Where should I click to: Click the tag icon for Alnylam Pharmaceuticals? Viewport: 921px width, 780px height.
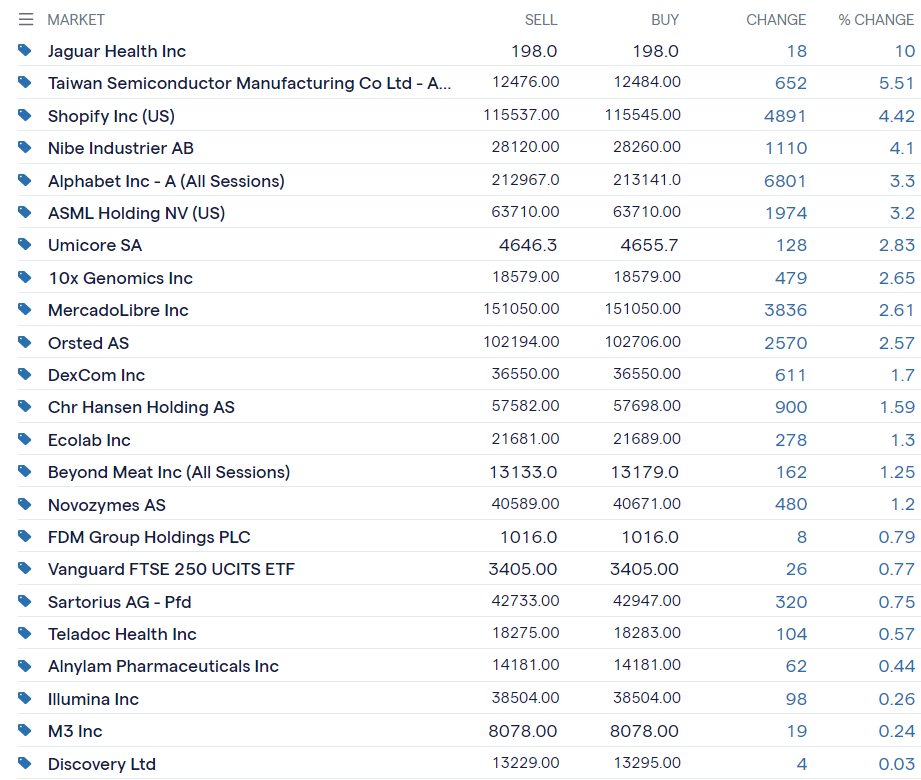tap(25, 666)
